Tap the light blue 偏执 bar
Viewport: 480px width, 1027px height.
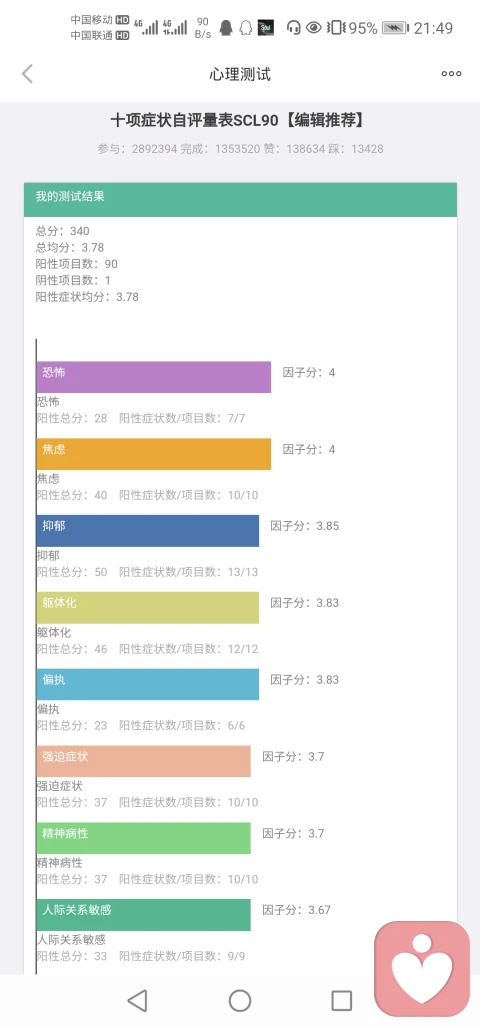point(148,684)
